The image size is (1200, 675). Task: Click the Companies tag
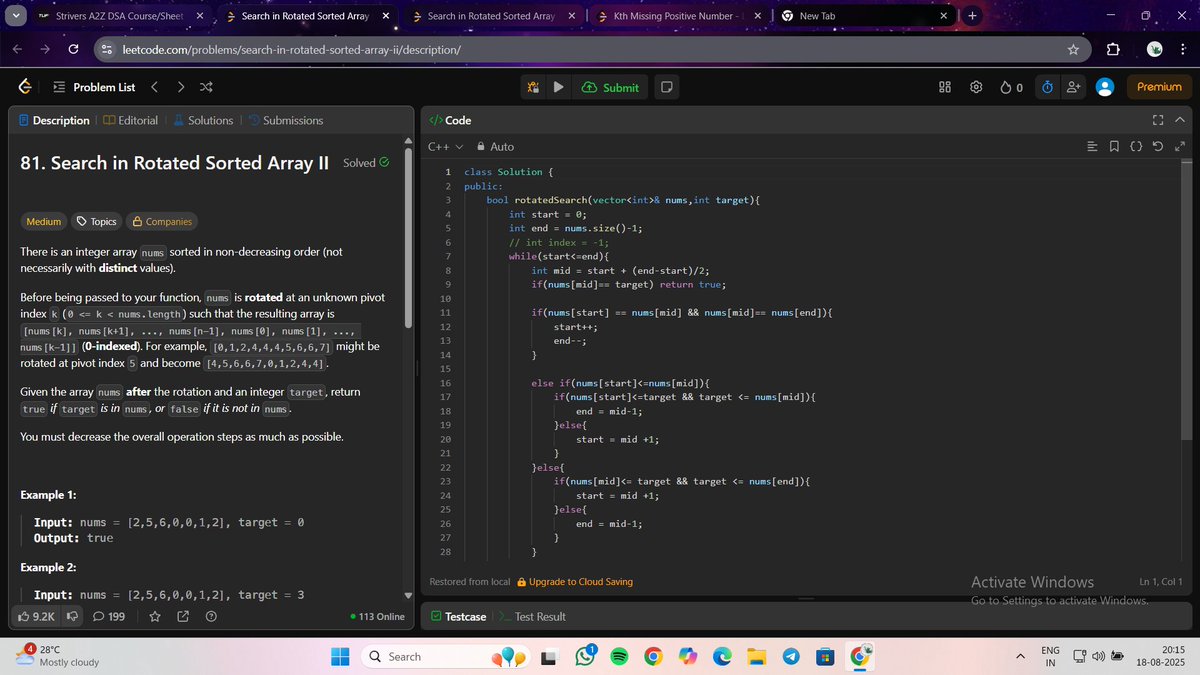pyautogui.click(x=163, y=221)
